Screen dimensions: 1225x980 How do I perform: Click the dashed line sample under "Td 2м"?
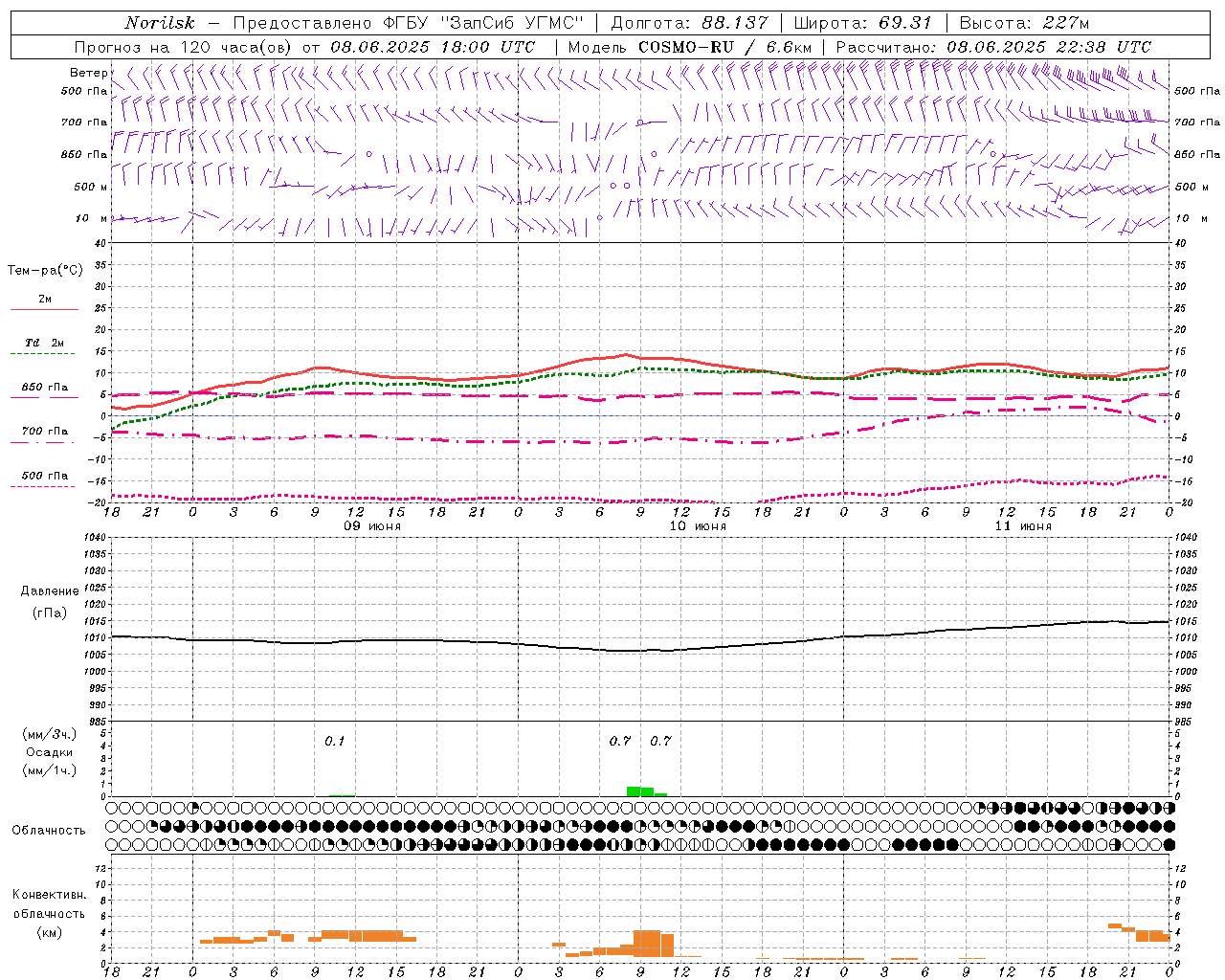(42, 354)
